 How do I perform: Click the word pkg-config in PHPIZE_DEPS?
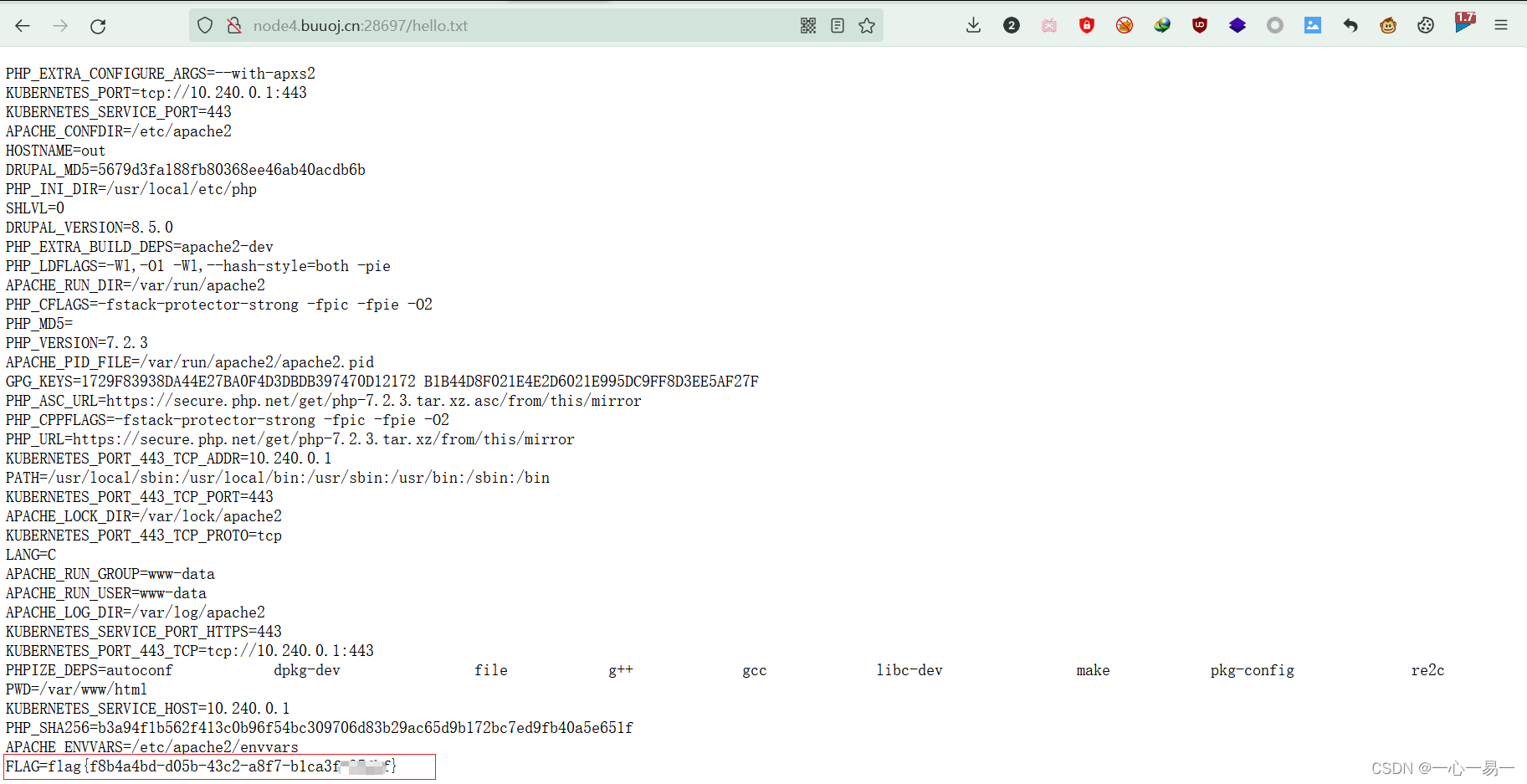(x=1253, y=670)
